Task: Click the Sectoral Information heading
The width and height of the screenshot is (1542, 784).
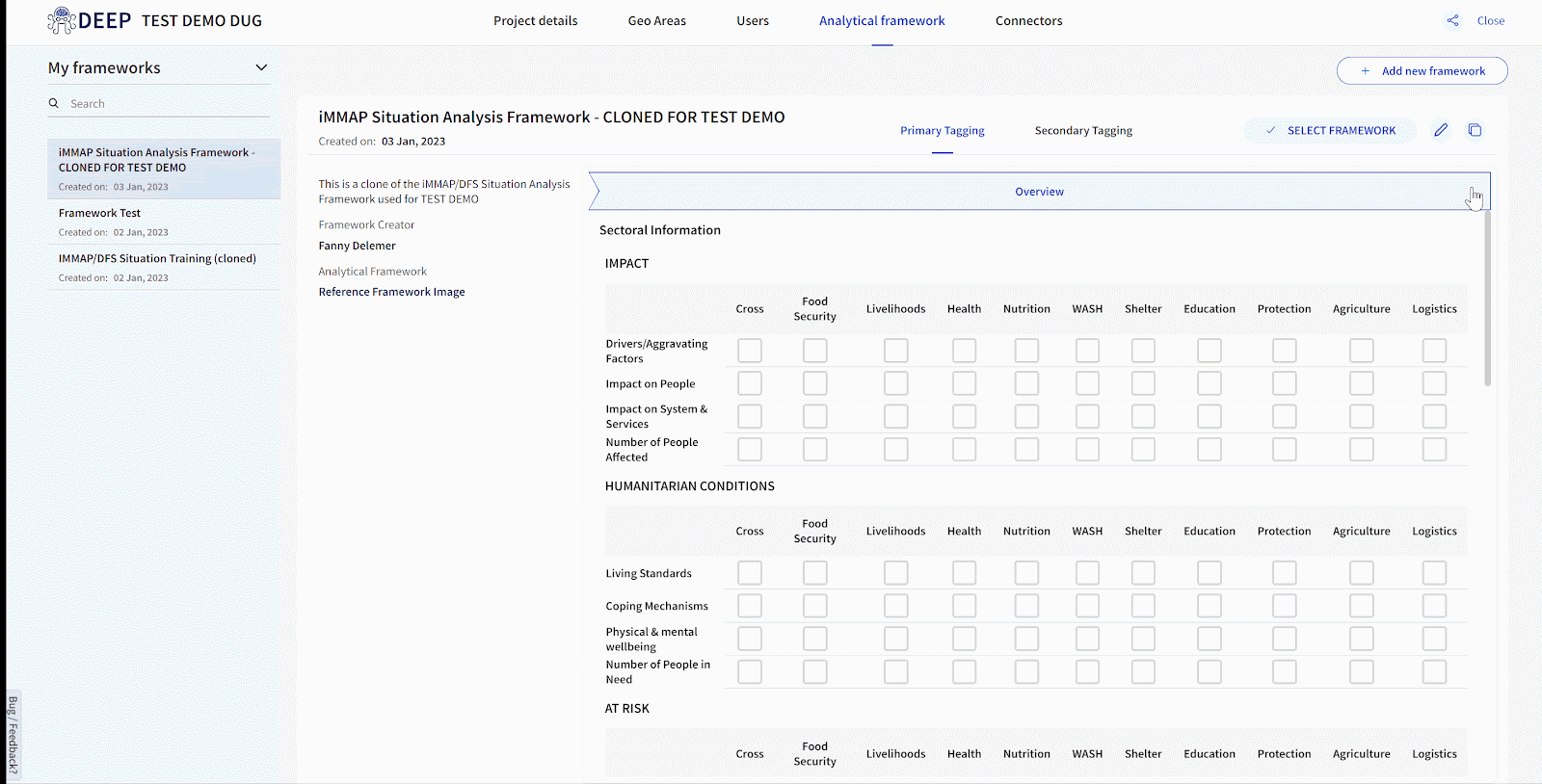Action: pyautogui.click(x=660, y=230)
